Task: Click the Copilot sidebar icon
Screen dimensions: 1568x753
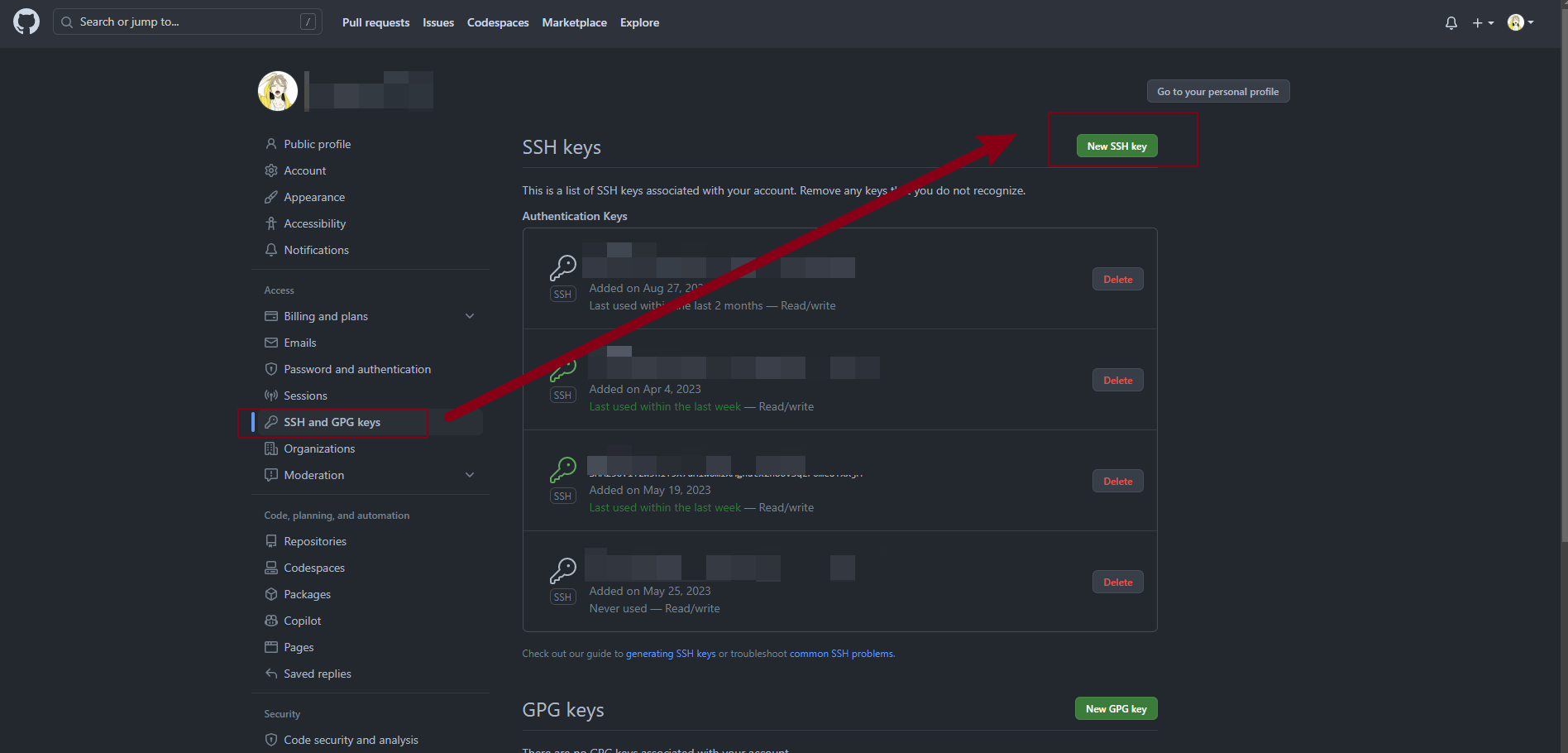Action: tap(270, 621)
